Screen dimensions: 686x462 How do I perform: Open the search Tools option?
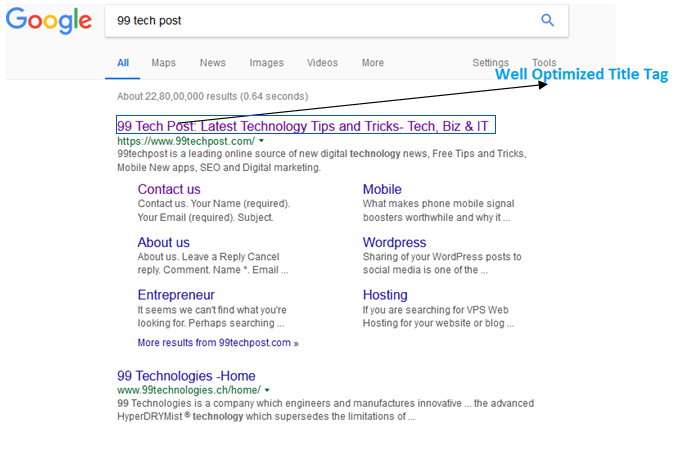pyautogui.click(x=544, y=63)
